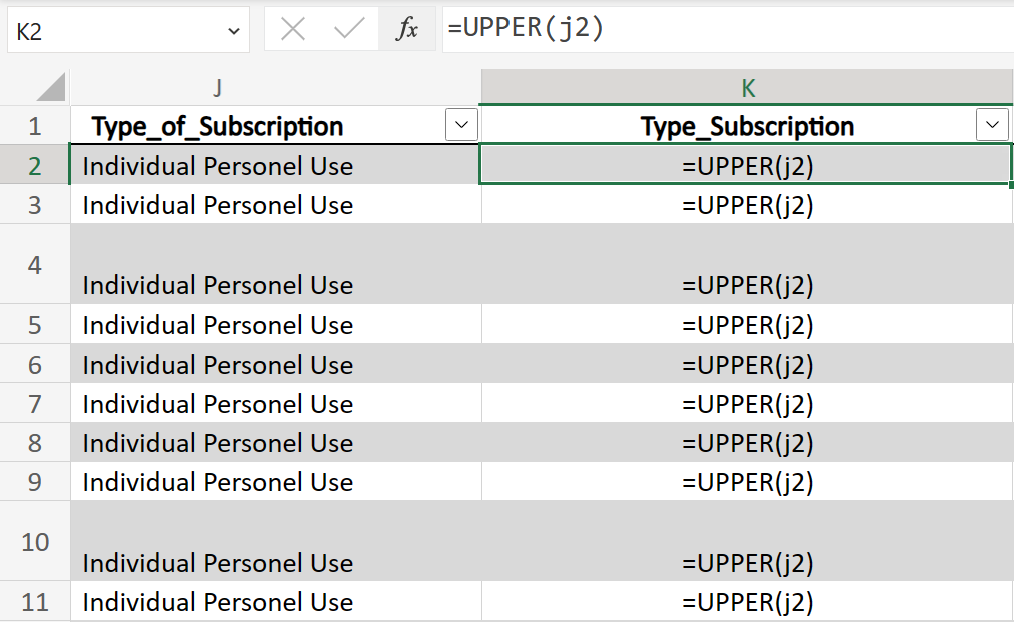
Task: Select cell J2 Individual Personel Use
Action: coord(275,166)
